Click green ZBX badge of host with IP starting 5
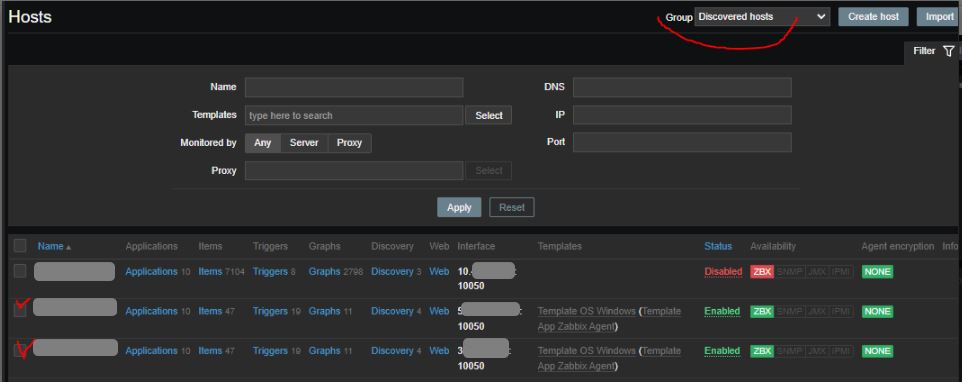Image resolution: width=962 pixels, height=382 pixels. (x=762, y=311)
